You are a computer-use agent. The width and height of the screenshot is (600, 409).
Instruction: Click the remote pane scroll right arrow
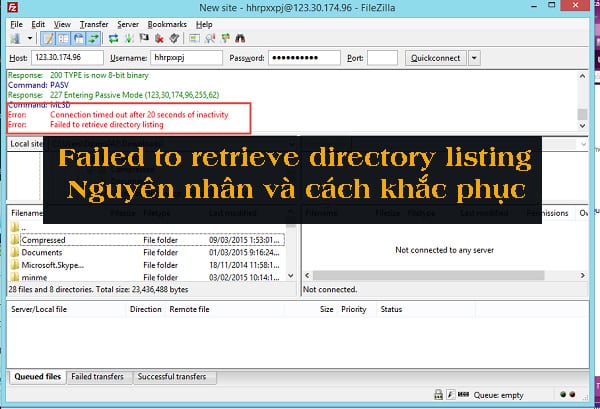click(583, 275)
